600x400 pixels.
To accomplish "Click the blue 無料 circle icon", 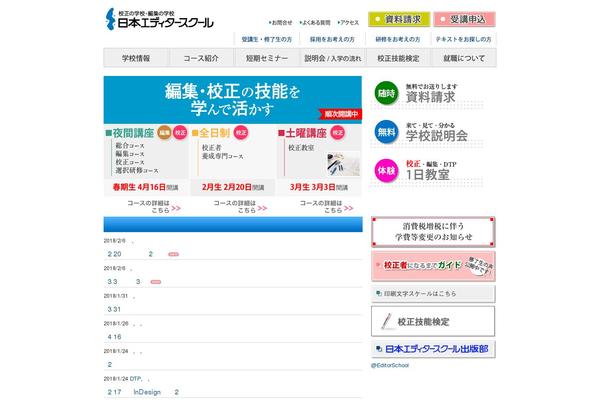I will coord(386,132).
